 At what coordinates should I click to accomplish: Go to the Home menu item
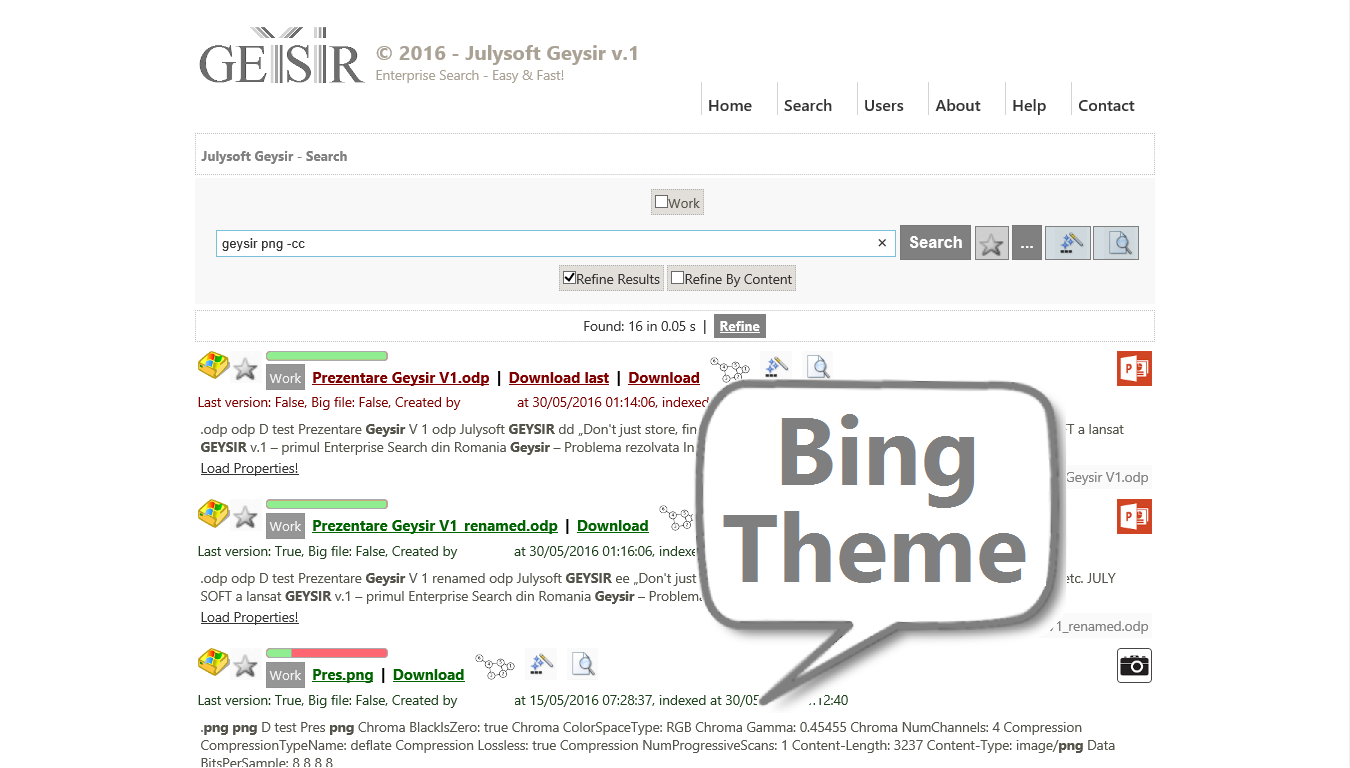(x=730, y=105)
